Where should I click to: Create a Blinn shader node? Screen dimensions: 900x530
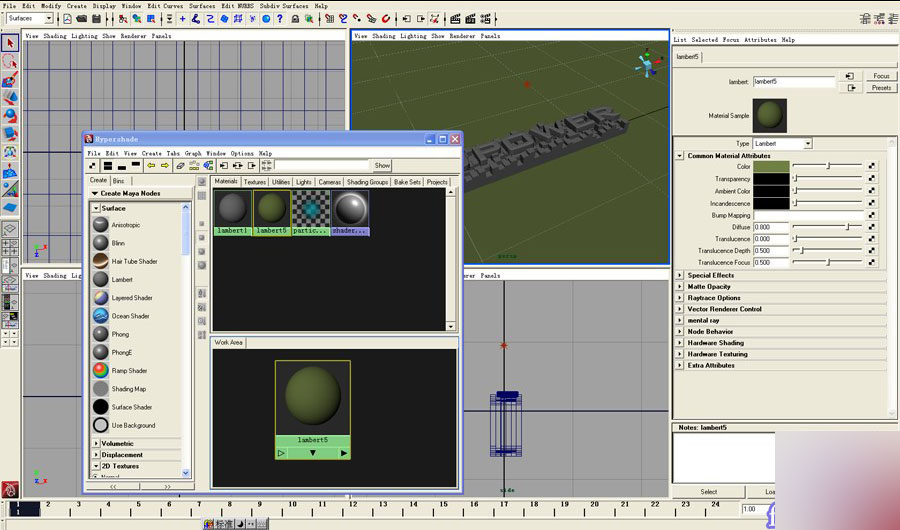coord(101,243)
